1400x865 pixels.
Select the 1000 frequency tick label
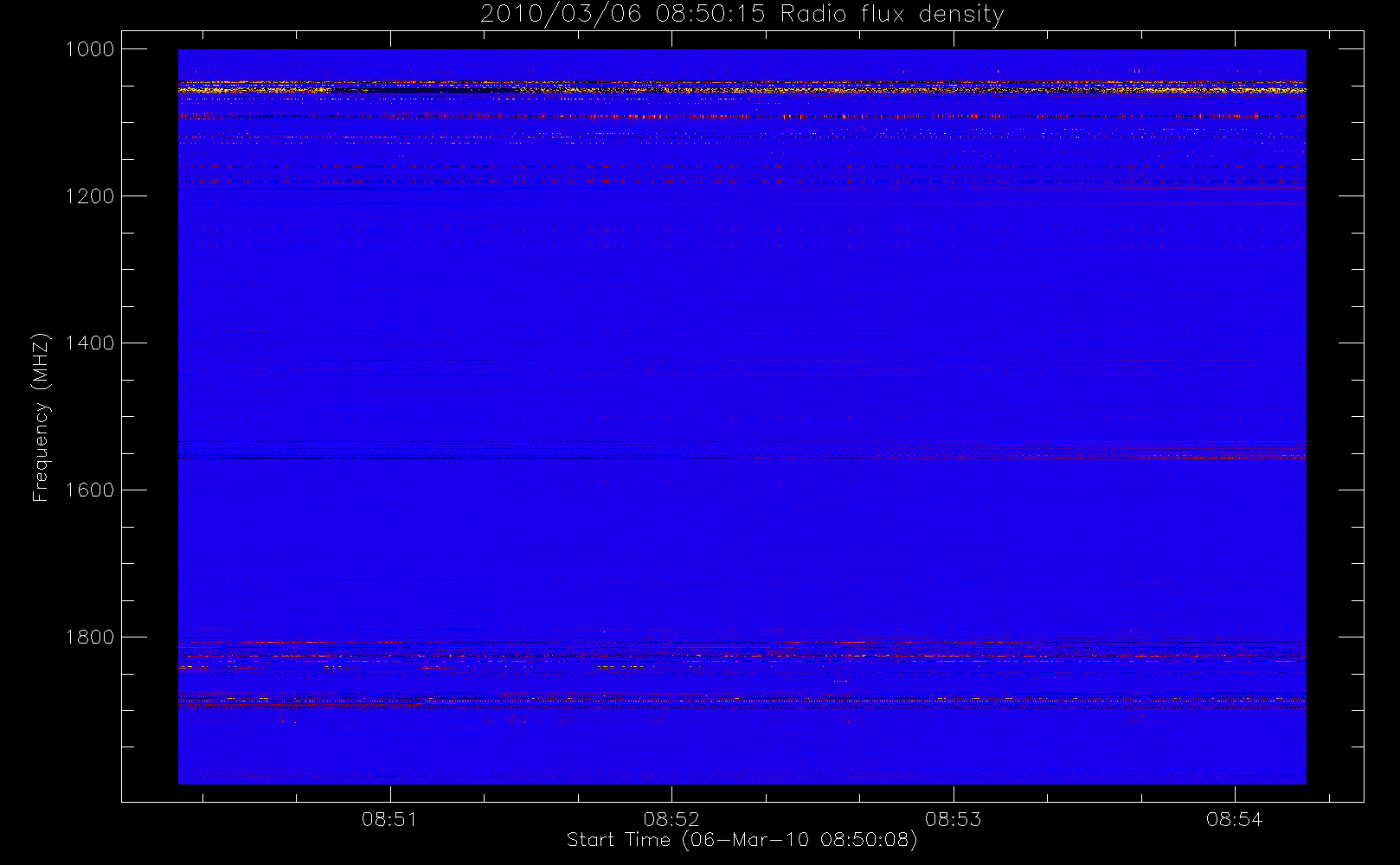tap(90, 49)
